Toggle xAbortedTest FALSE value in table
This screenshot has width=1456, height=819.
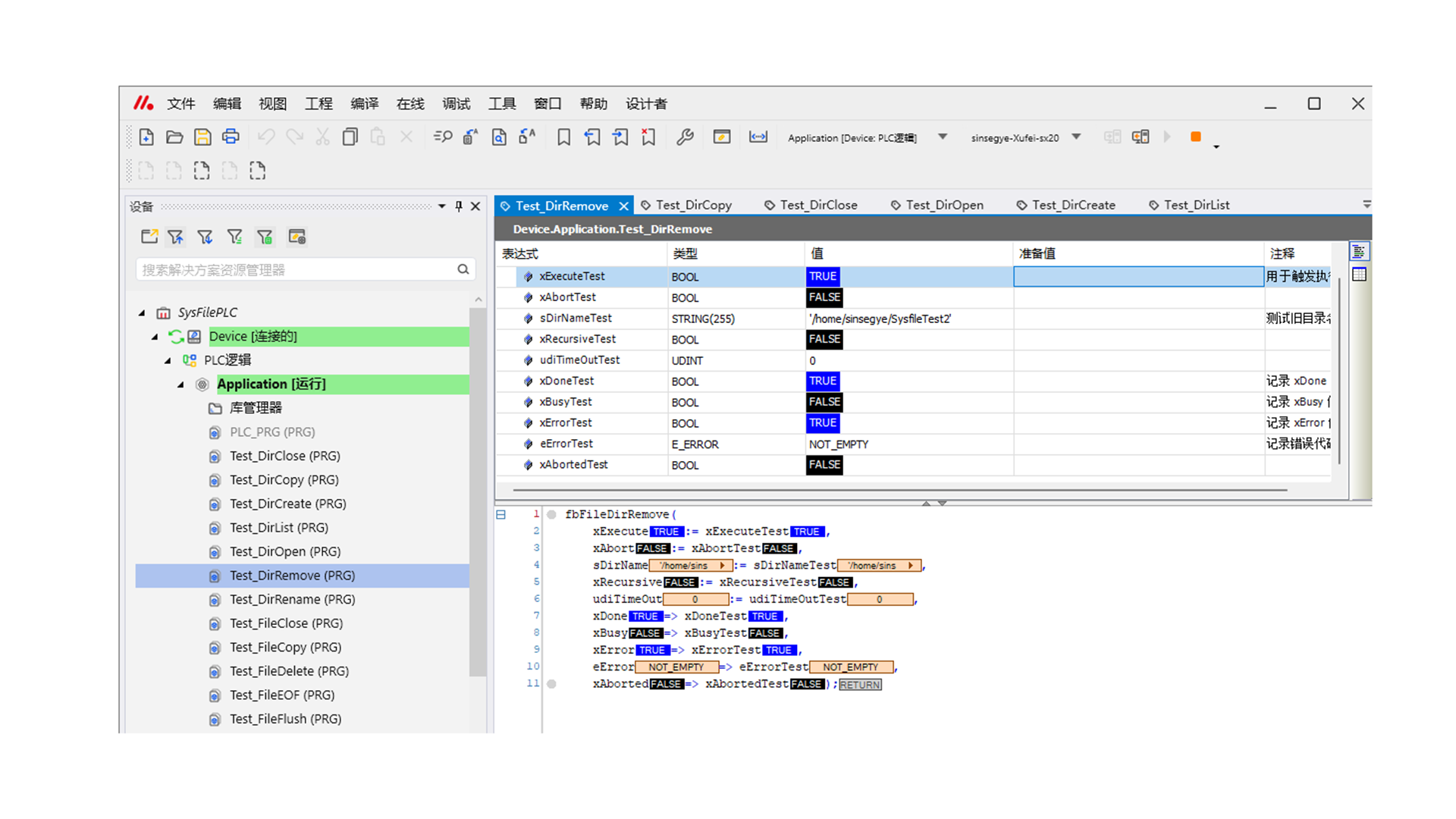pyautogui.click(x=824, y=464)
